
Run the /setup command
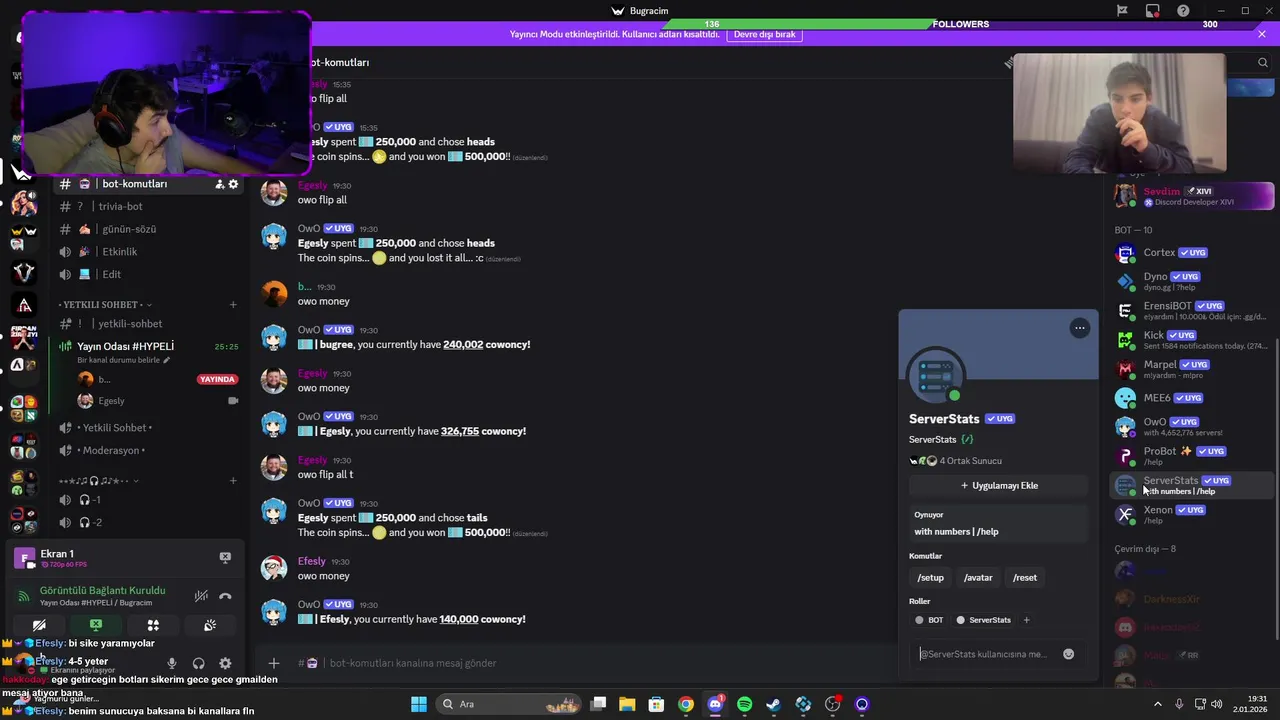[x=931, y=578]
